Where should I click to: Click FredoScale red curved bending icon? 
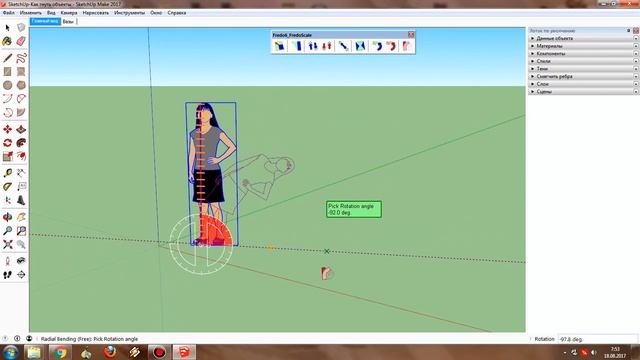tap(391, 46)
